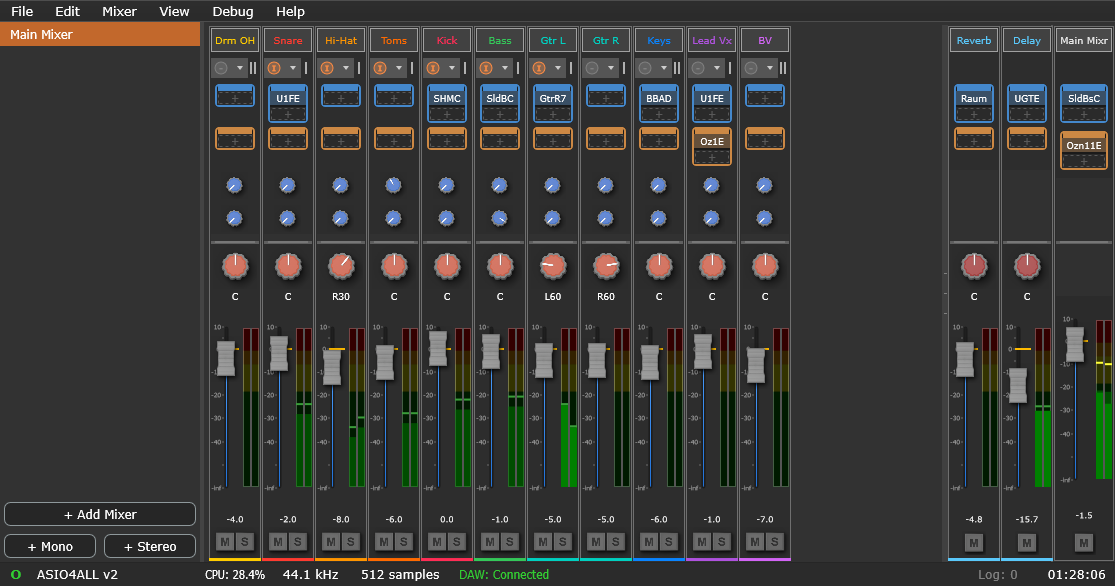This screenshot has height=586, width=1115.
Task: Mute the Drm OH channel
Action: pos(225,542)
